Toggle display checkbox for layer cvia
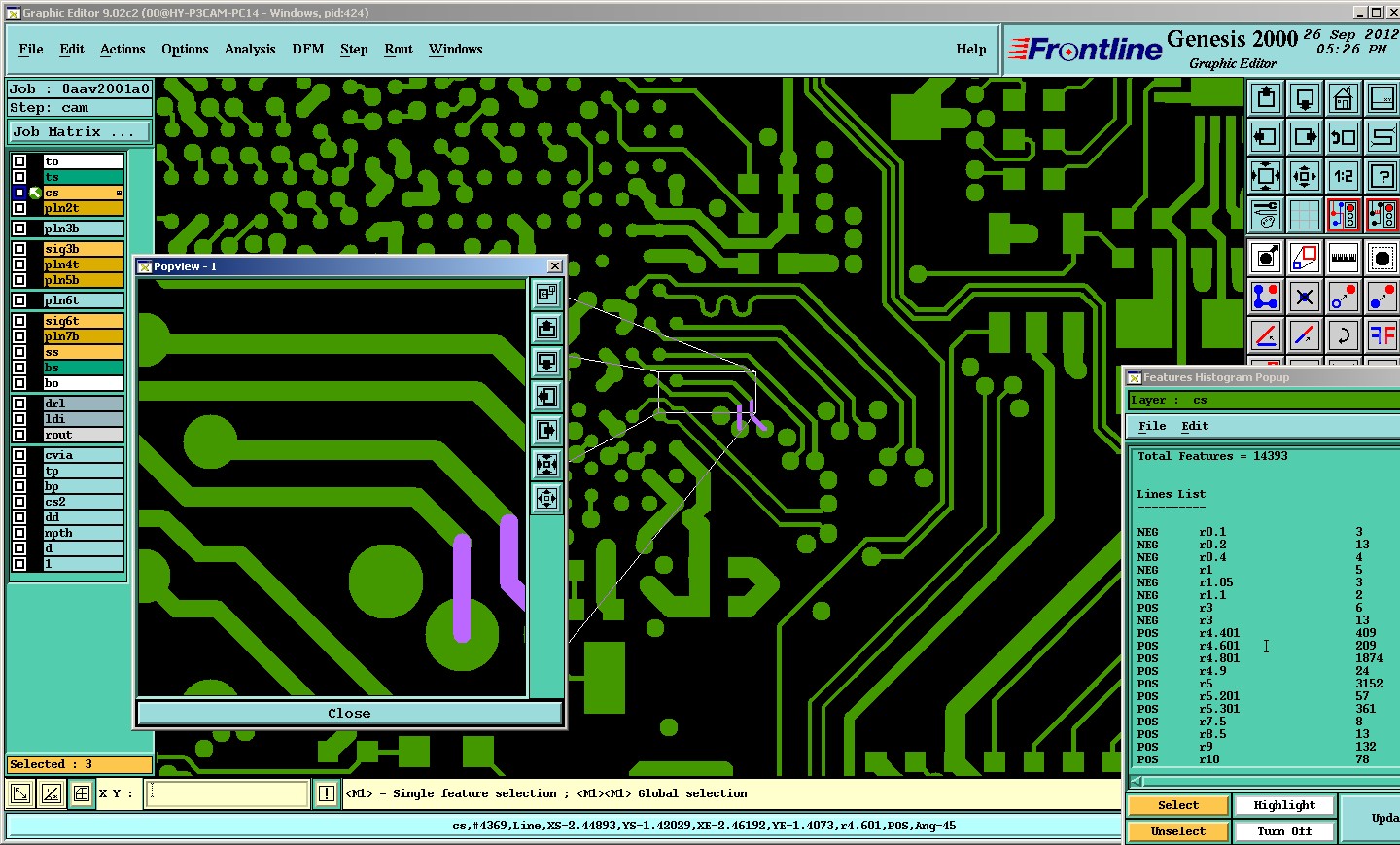The image size is (1400, 845). pyautogui.click(x=19, y=455)
